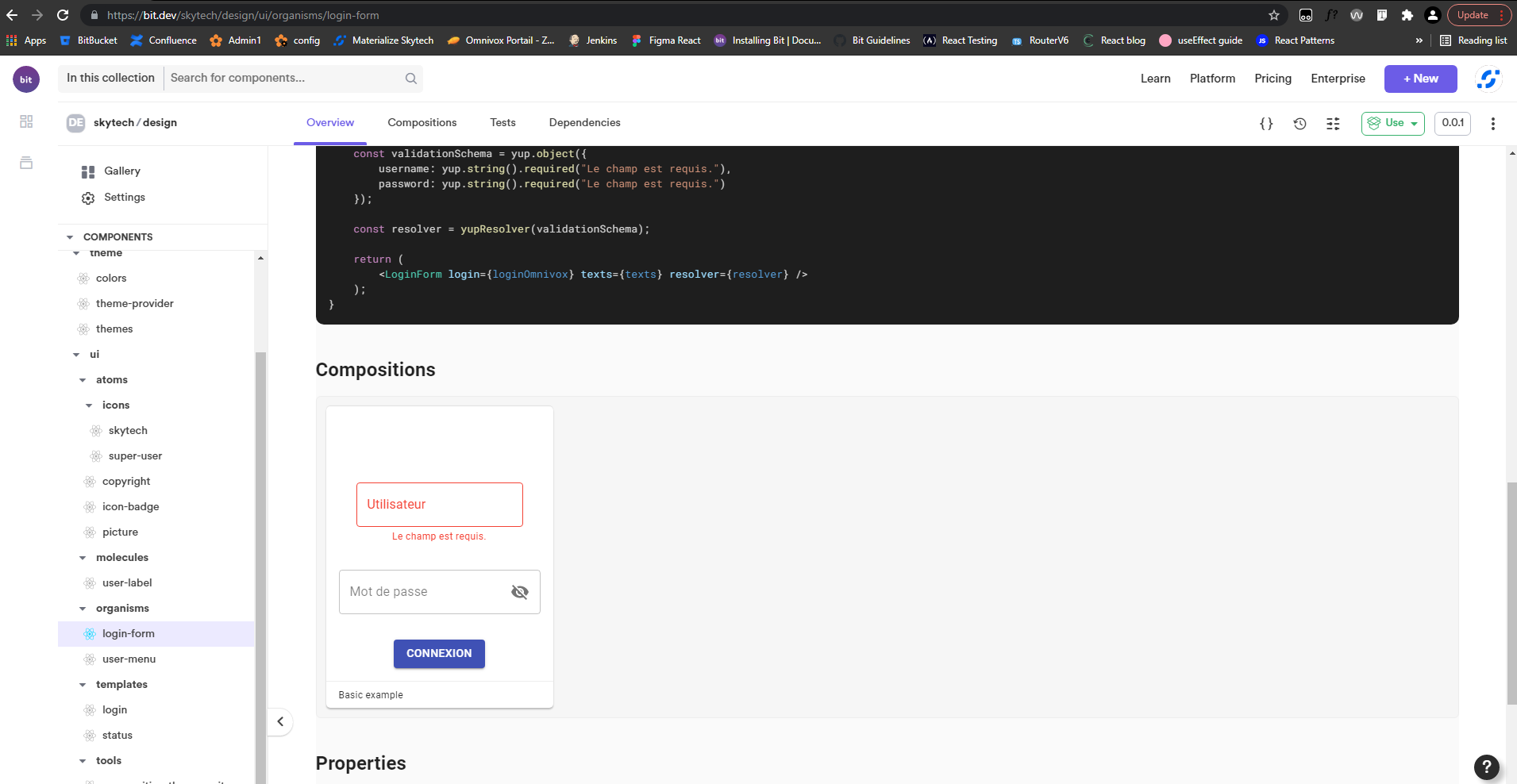
Task: Open the Settings gear in sidebar
Action: point(87,198)
